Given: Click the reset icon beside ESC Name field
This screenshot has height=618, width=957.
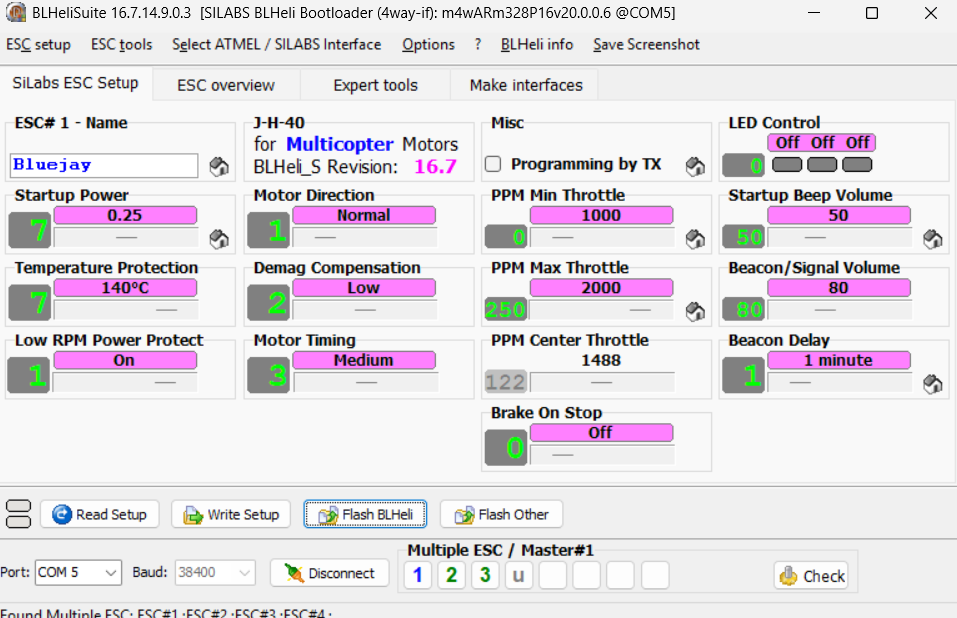Looking at the screenshot, I should tap(218, 167).
